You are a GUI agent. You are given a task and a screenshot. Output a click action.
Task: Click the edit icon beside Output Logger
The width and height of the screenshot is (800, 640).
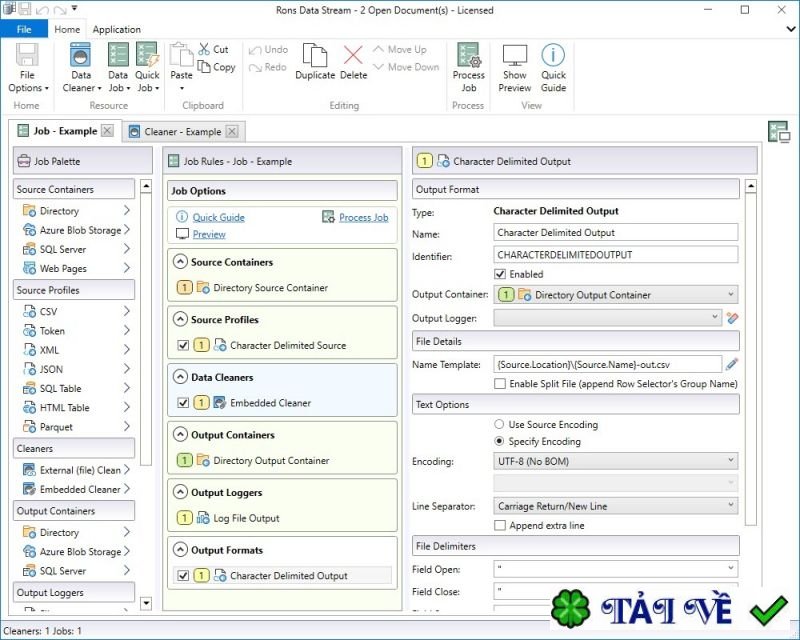[732, 318]
